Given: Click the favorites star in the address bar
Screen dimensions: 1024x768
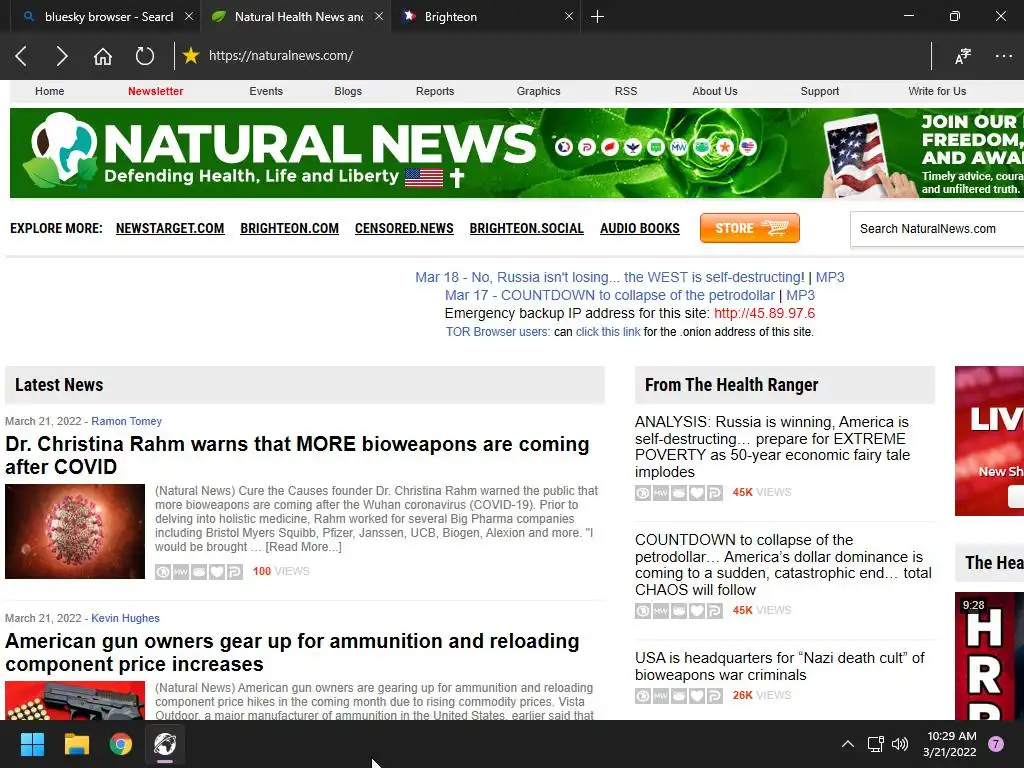Looking at the screenshot, I should click(x=191, y=56).
